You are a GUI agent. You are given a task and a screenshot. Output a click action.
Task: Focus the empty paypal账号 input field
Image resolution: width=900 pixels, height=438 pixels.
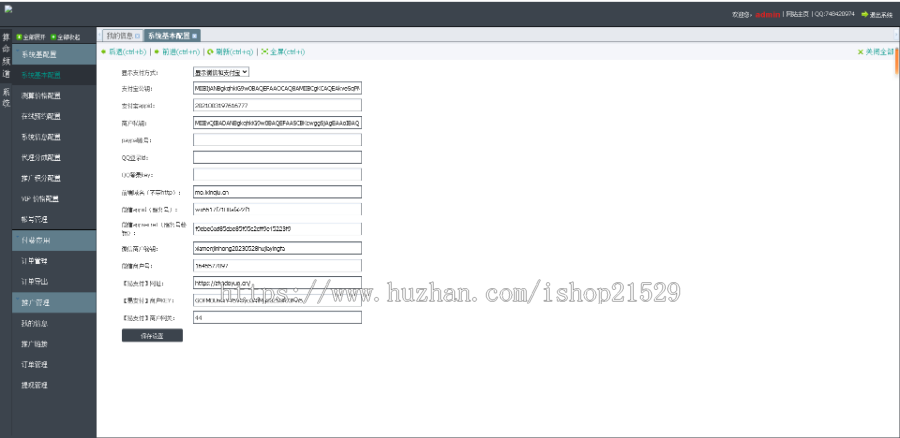coord(277,140)
